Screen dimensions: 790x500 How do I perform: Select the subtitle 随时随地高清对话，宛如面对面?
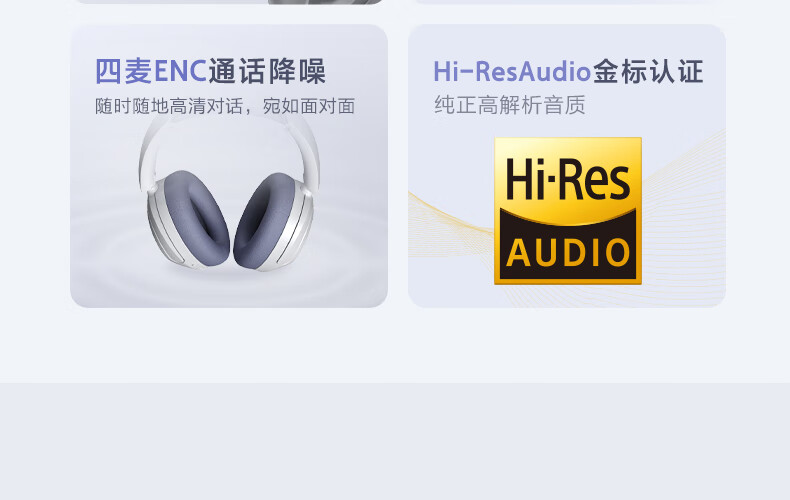(x=225, y=106)
